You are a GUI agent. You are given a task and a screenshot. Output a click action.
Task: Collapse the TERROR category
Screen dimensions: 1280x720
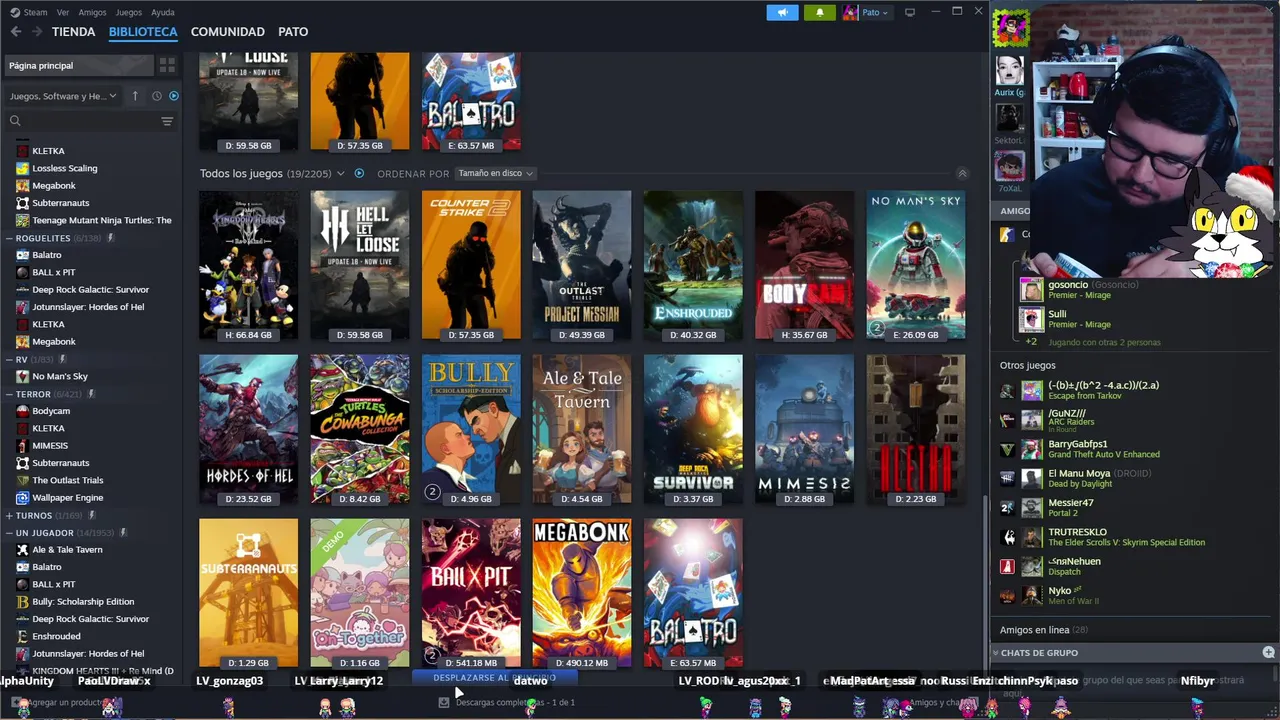[x=9, y=394]
